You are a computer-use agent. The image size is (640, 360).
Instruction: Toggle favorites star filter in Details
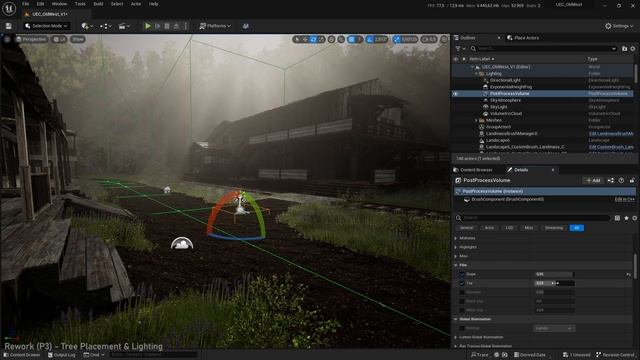[x=626, y=218]
